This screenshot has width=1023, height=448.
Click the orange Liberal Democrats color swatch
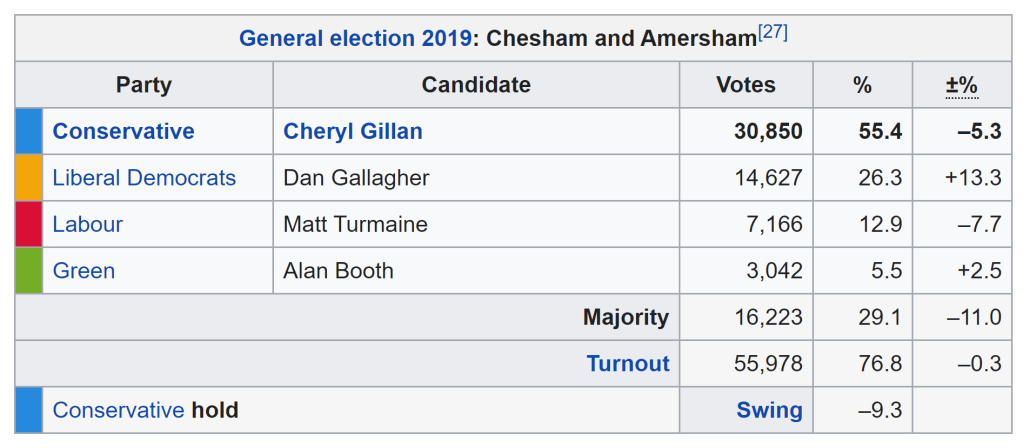coord(29,178)
